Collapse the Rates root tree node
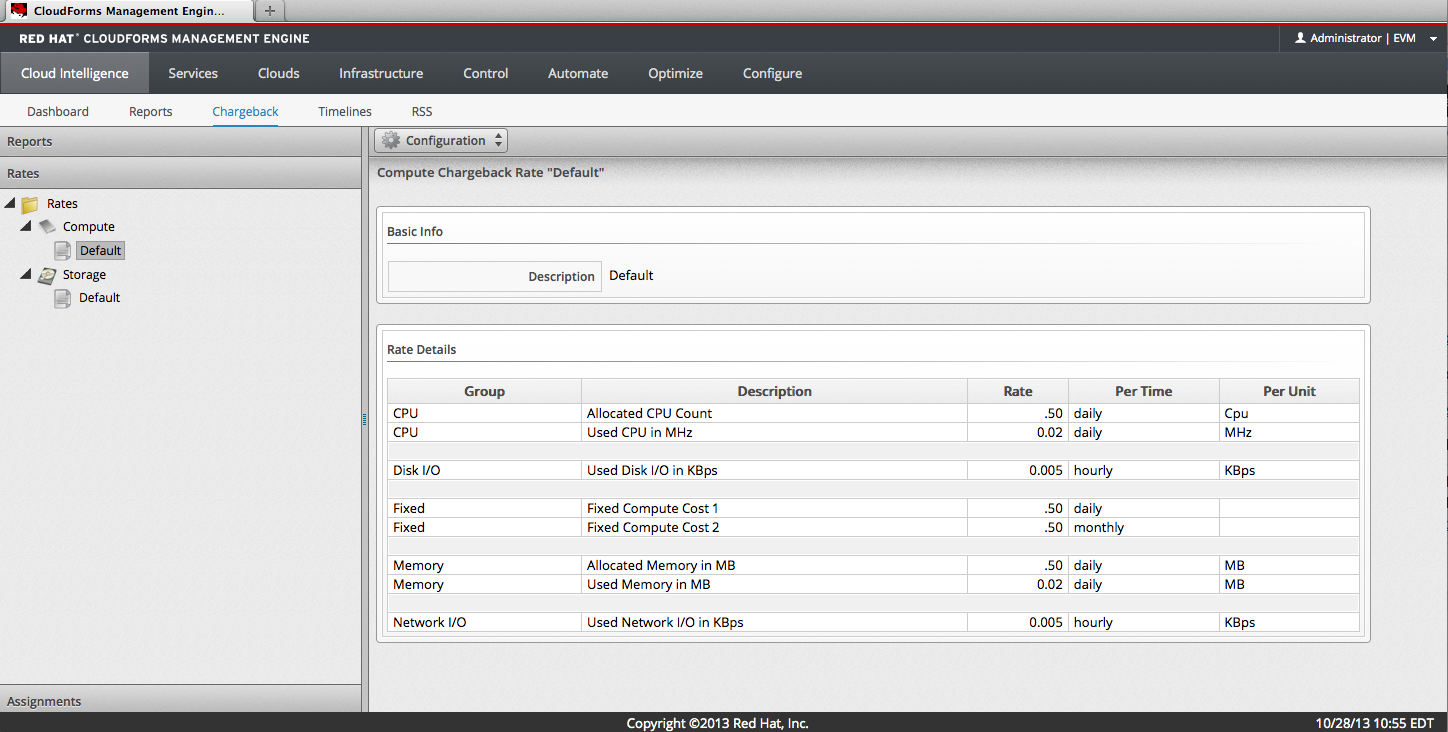The image size is (1448, 732). point(10,204)
